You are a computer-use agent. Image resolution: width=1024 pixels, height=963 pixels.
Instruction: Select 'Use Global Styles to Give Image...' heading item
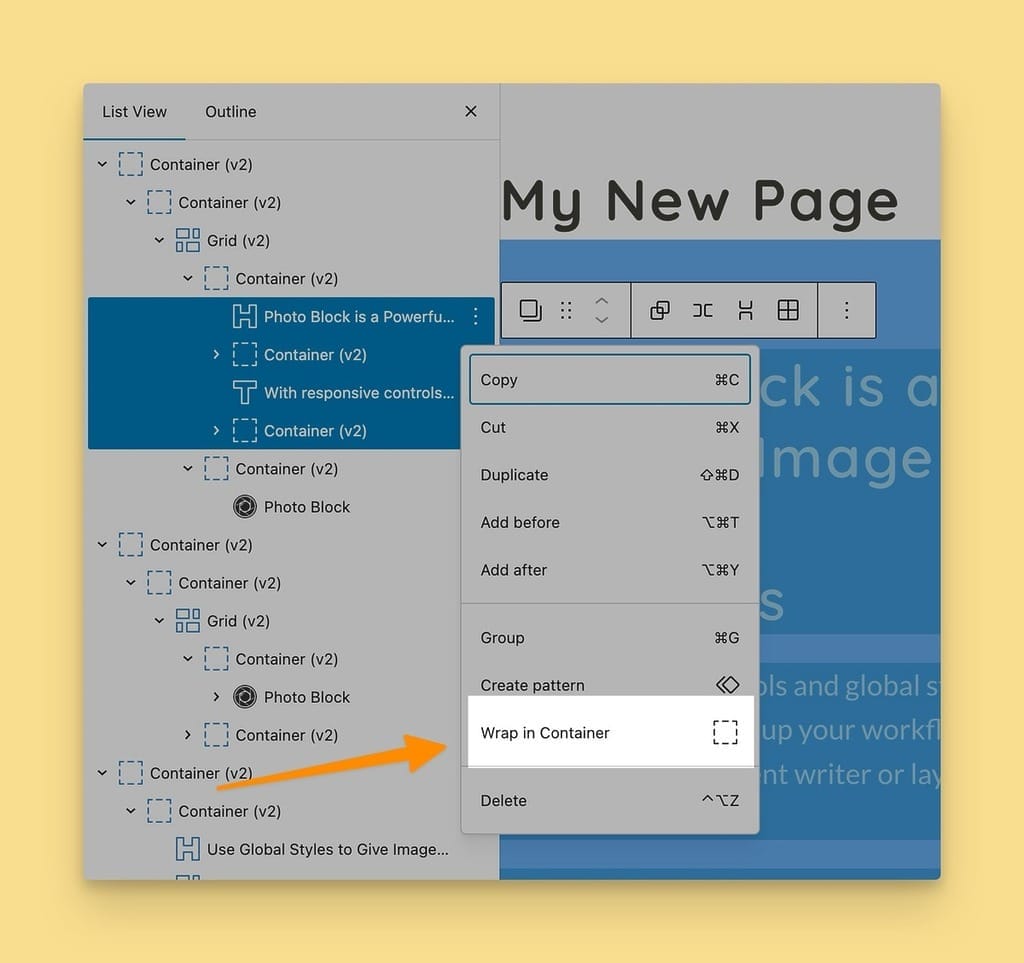click(327, 849)
